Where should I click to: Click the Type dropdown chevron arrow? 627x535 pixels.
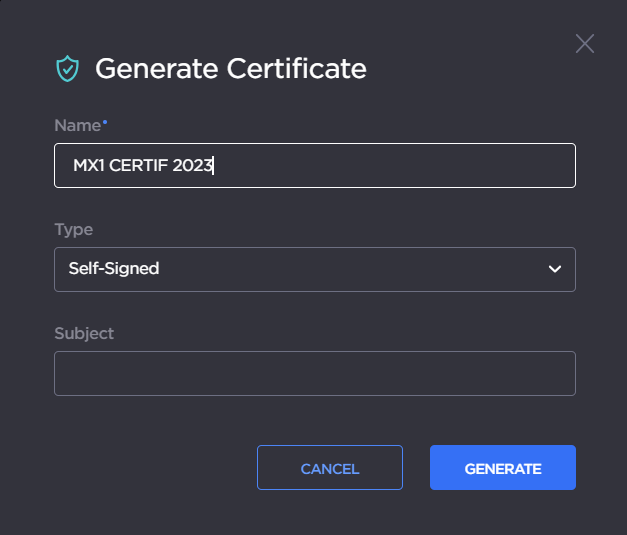(555, 269)
